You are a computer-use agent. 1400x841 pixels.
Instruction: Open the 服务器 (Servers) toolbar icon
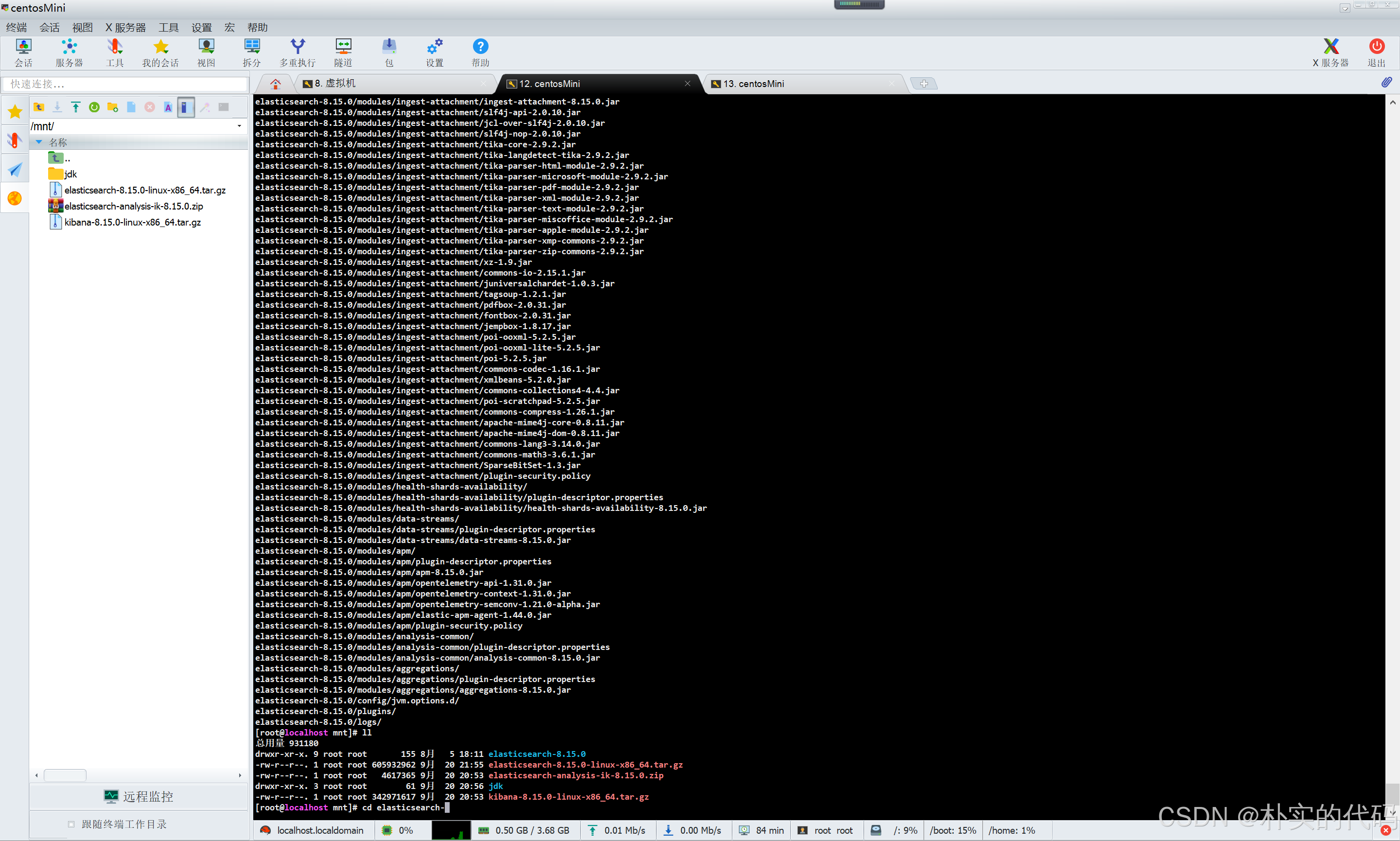pos(69,53)
